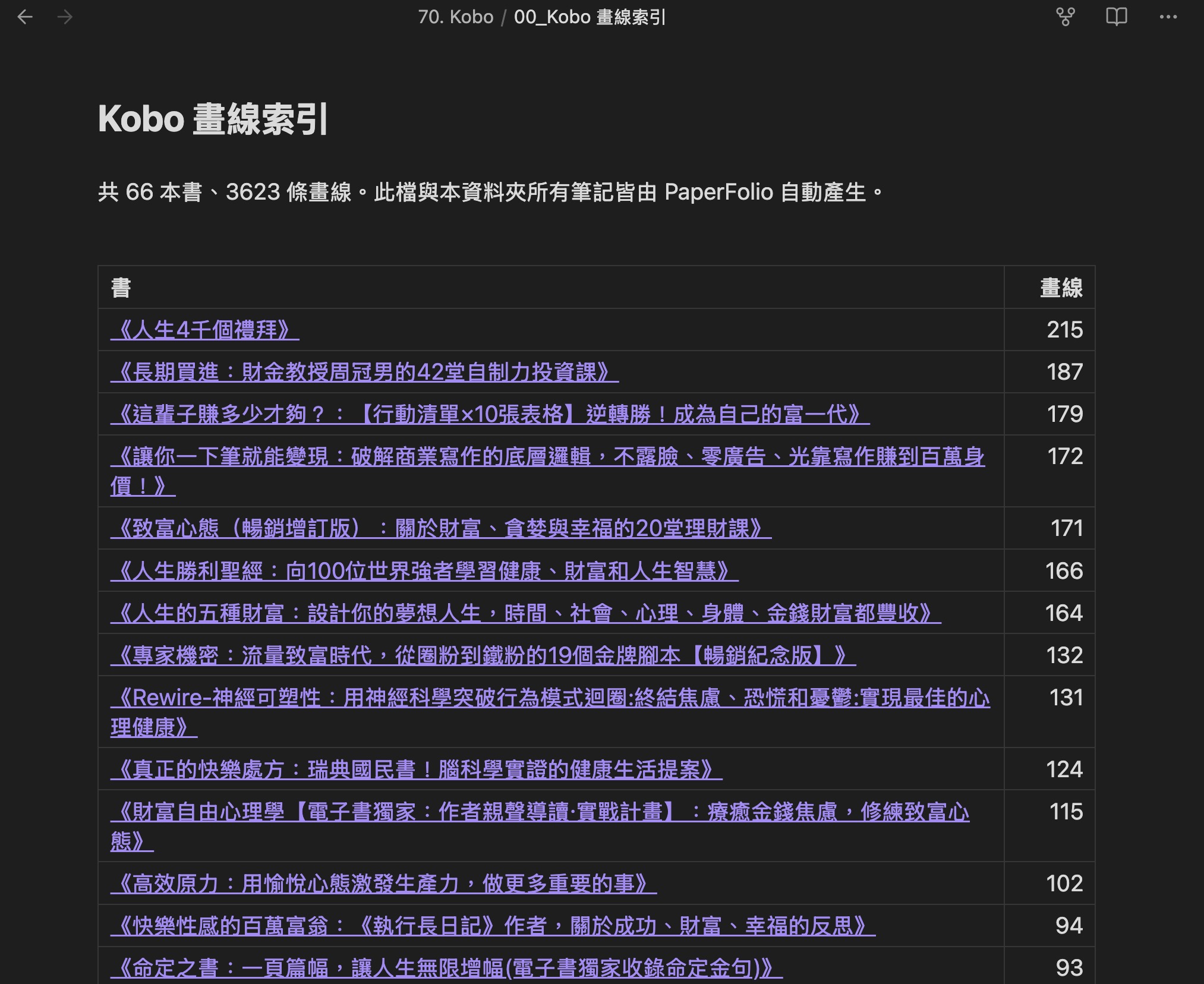Image resolution: width=1204 pixels, height=984 pixels.
Task: Click the 'Kobo 畫線索引' heading
Action: (213, 119)
